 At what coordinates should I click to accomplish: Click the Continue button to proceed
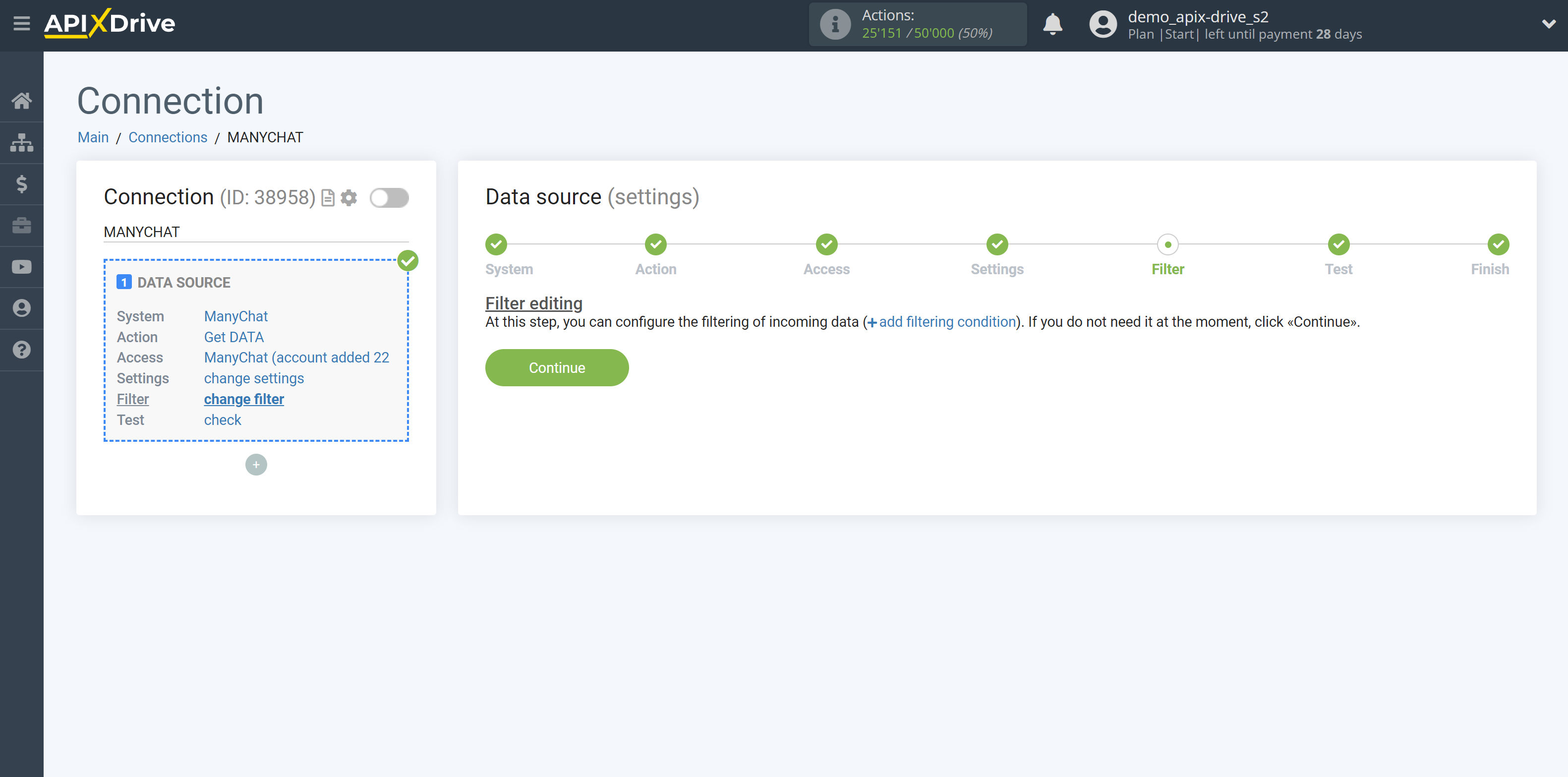point(557,368)
